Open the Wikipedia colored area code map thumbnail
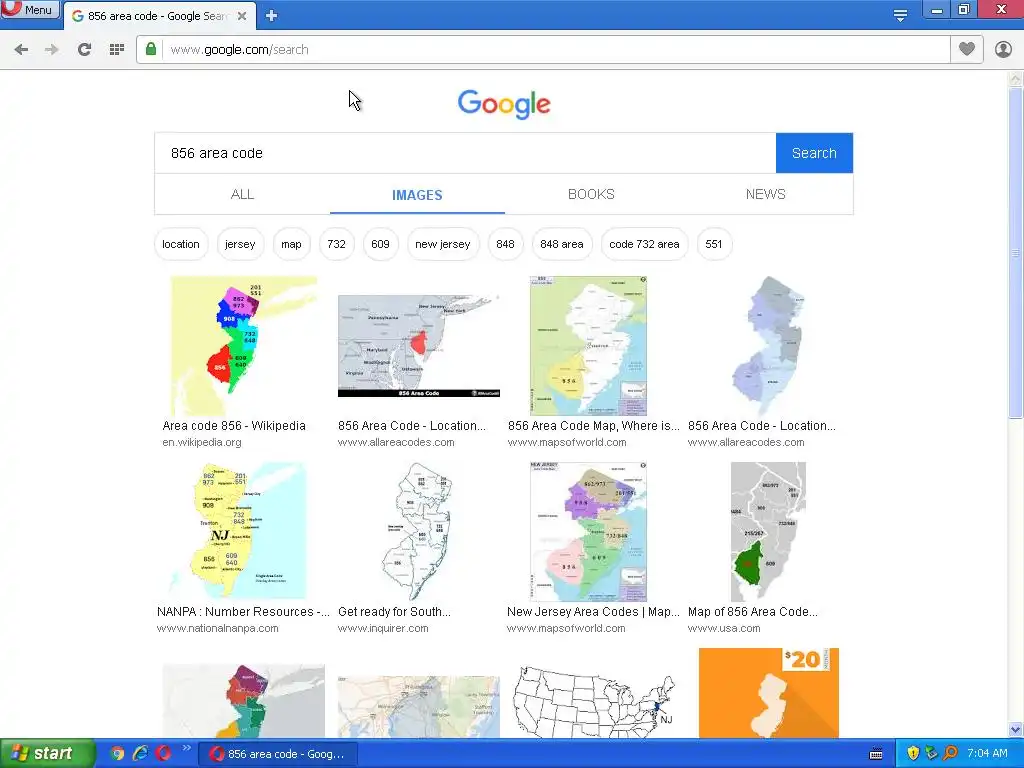1024x768 pixels. (x=244, y=345)
